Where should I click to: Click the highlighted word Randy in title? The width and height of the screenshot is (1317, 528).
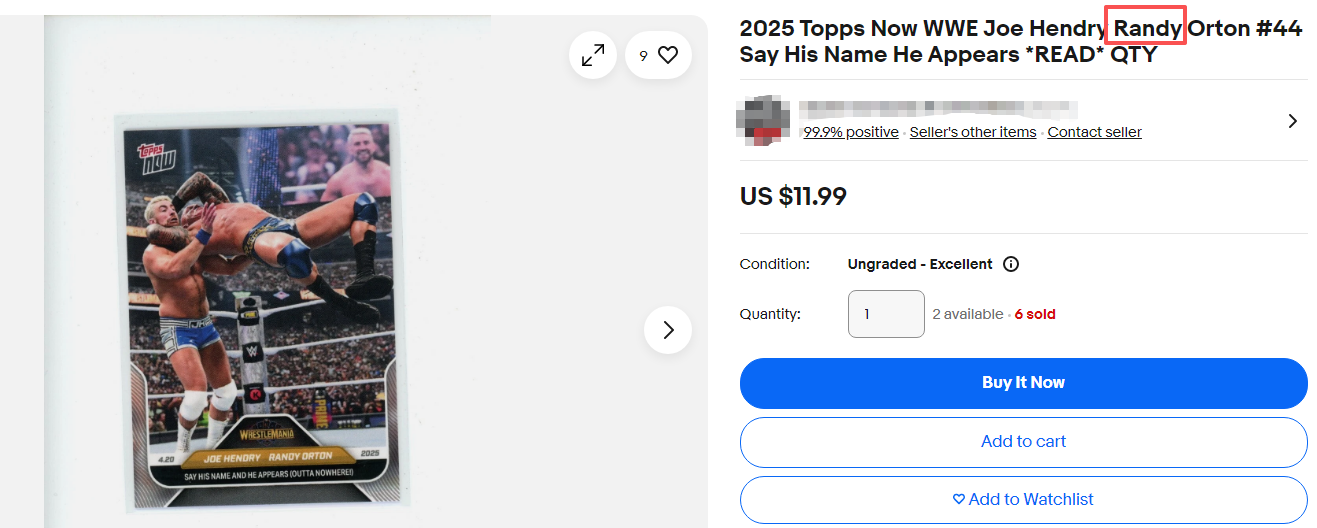click(1146, 28)
